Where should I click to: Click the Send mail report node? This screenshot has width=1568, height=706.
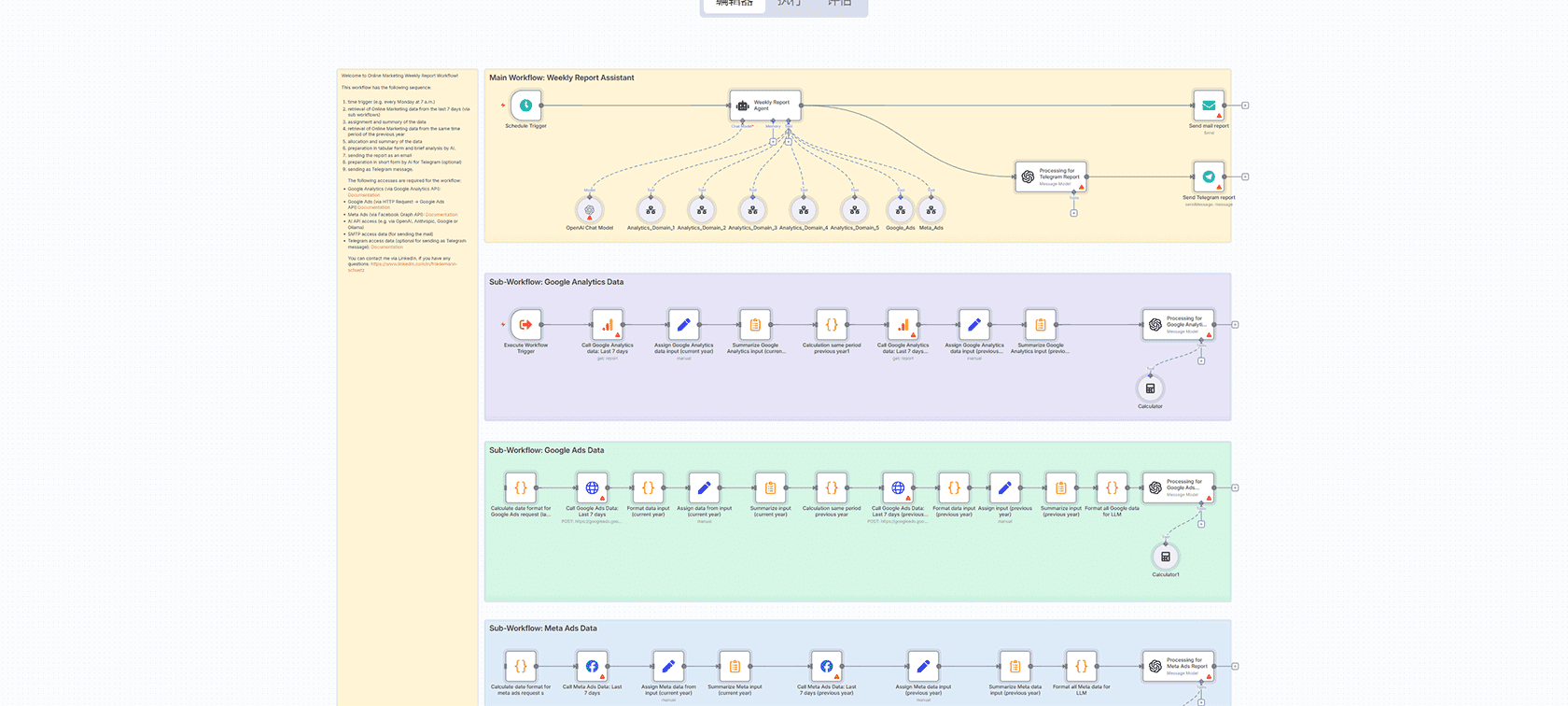(x=1209, y=106)
